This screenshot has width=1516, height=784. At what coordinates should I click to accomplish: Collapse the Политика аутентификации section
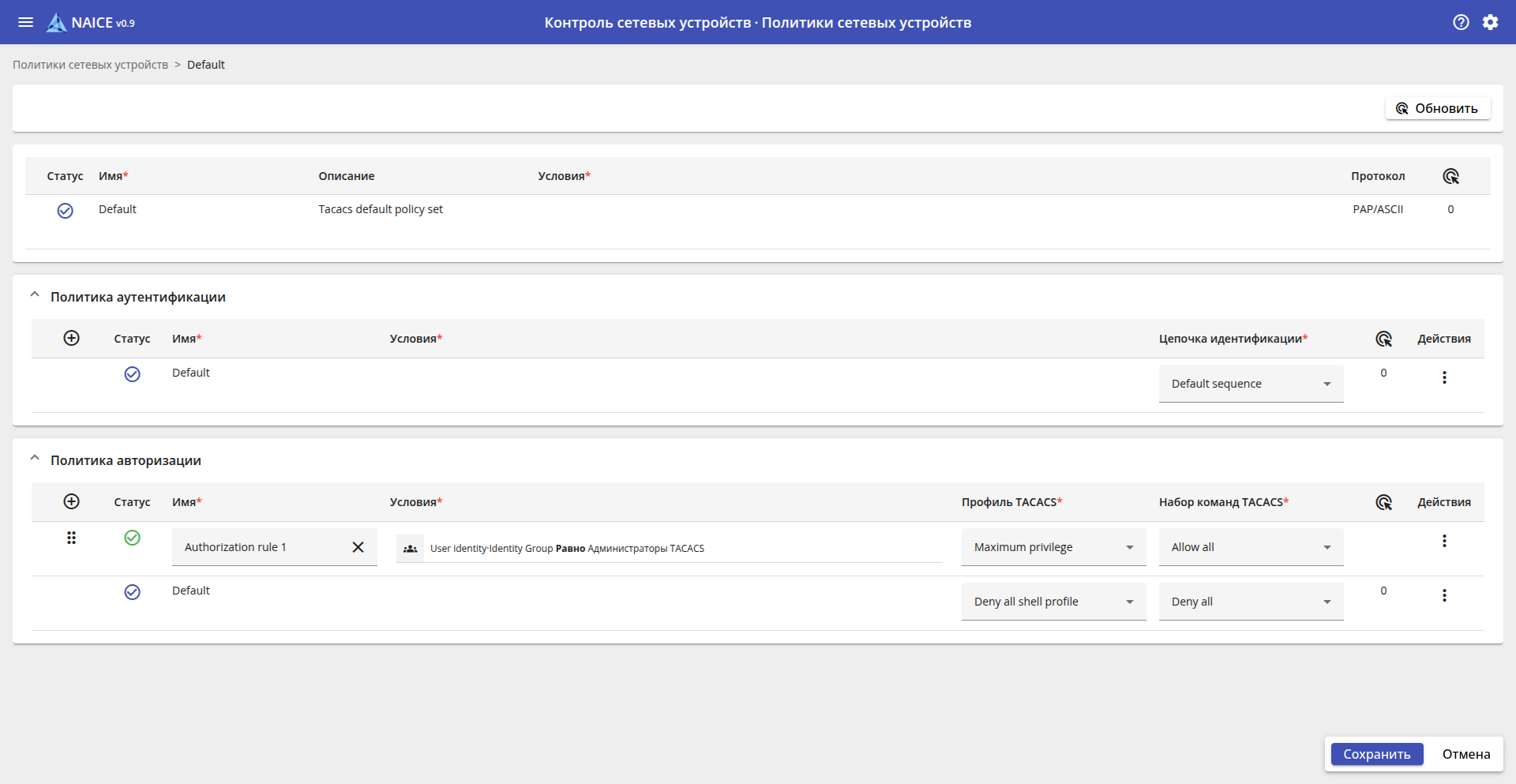35,295
